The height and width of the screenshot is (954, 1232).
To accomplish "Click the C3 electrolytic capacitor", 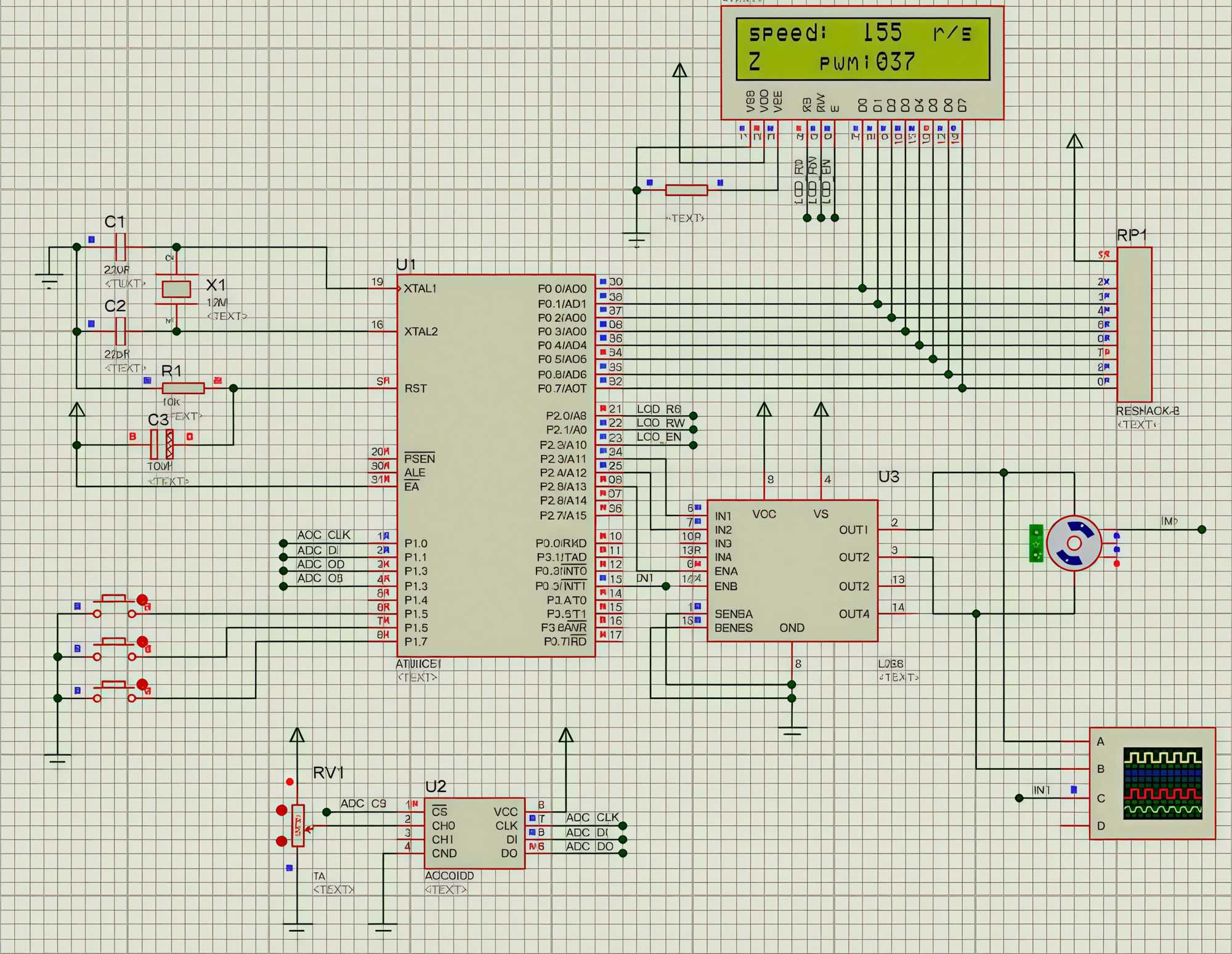I will coord(162,444).
